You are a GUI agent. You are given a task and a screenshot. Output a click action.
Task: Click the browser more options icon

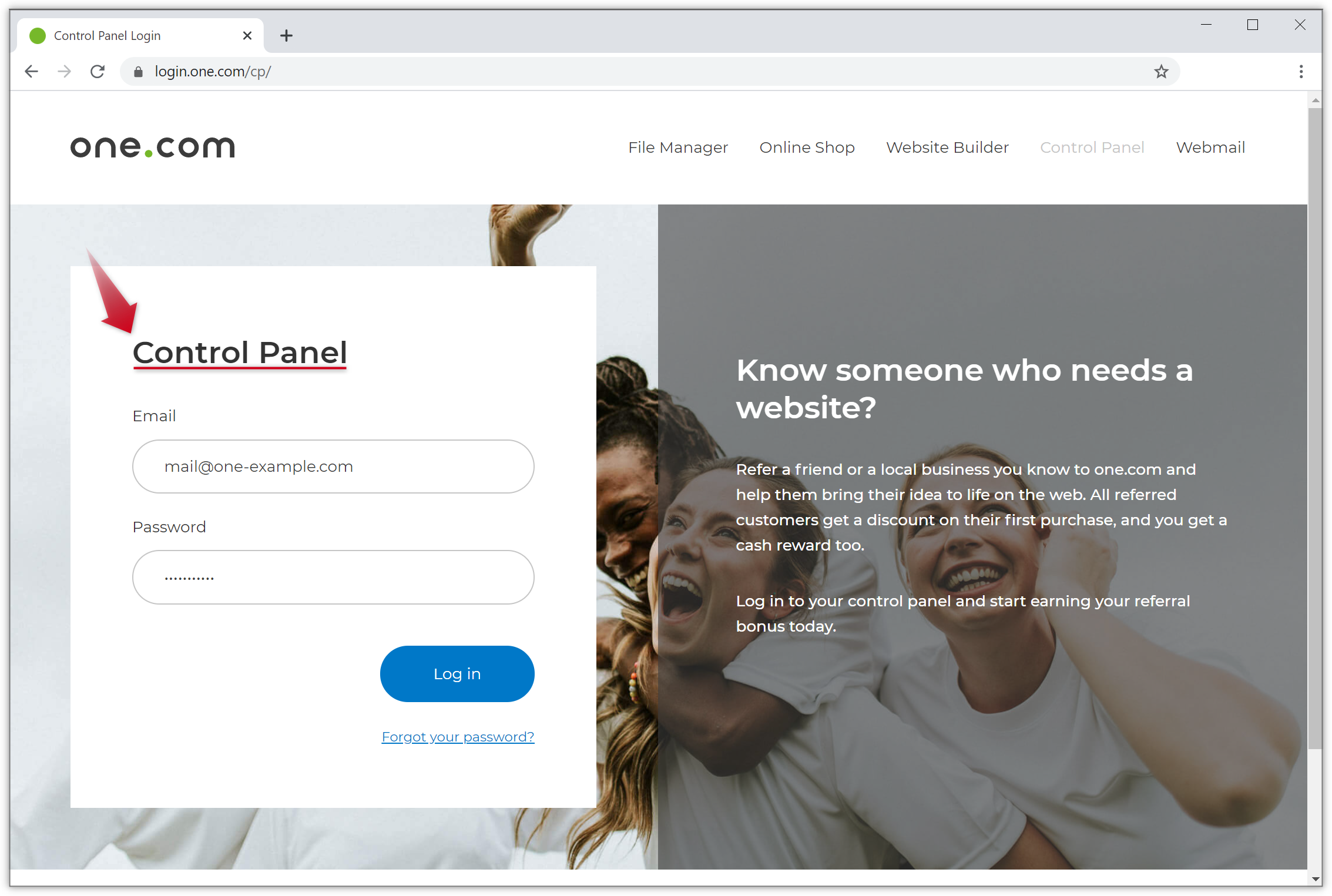click(x=1301, y=71)
